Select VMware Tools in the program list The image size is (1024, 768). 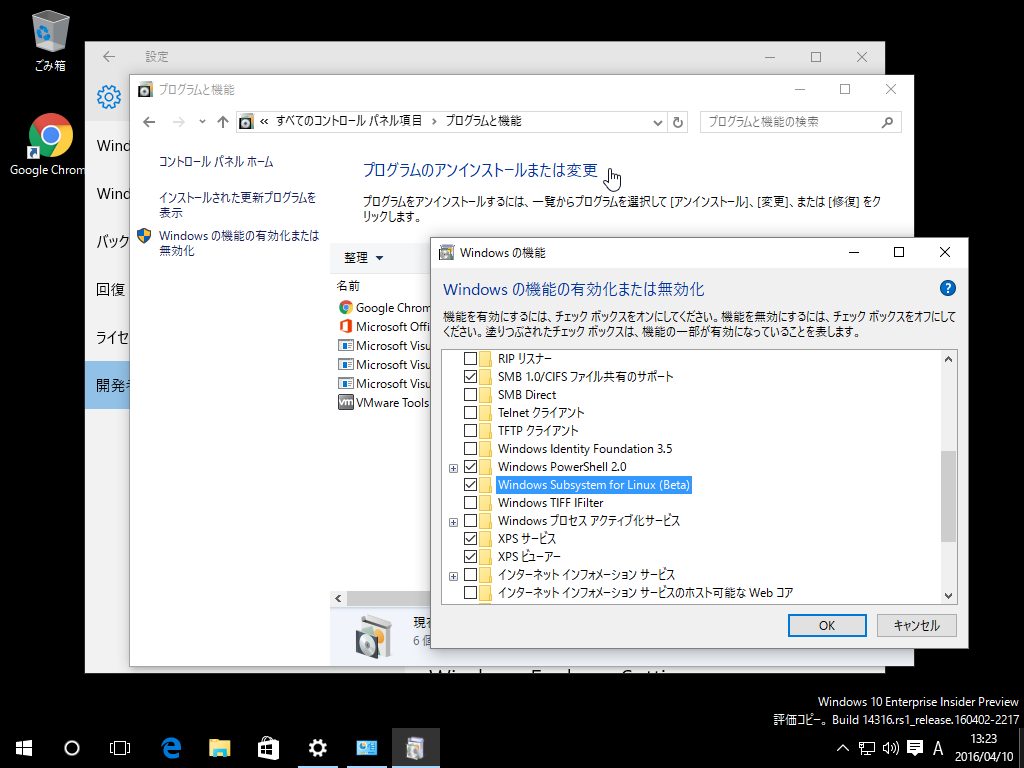point(384,402)
